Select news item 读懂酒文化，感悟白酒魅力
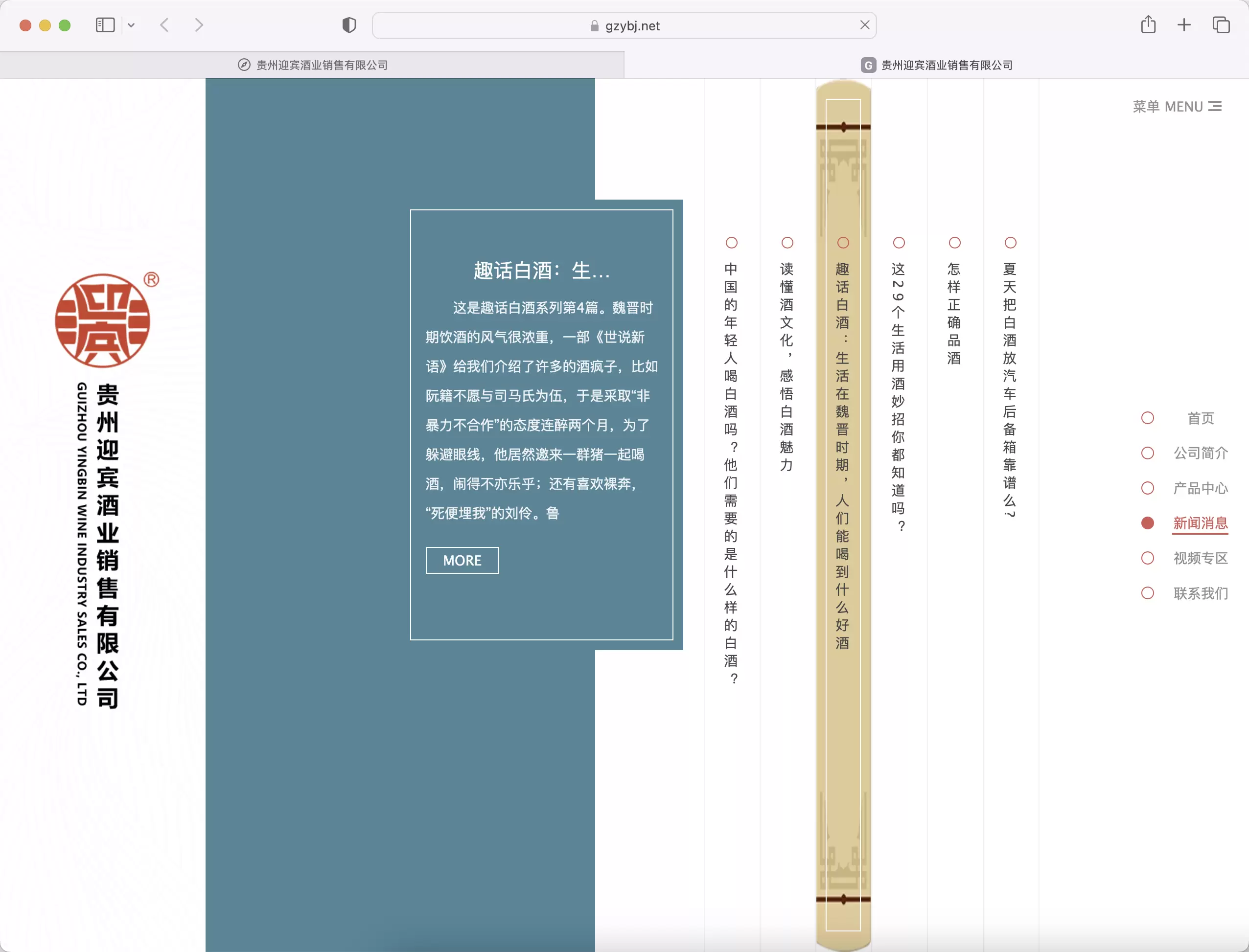Viewport: 1249px width, 952px height. click(x=787, y=366)
